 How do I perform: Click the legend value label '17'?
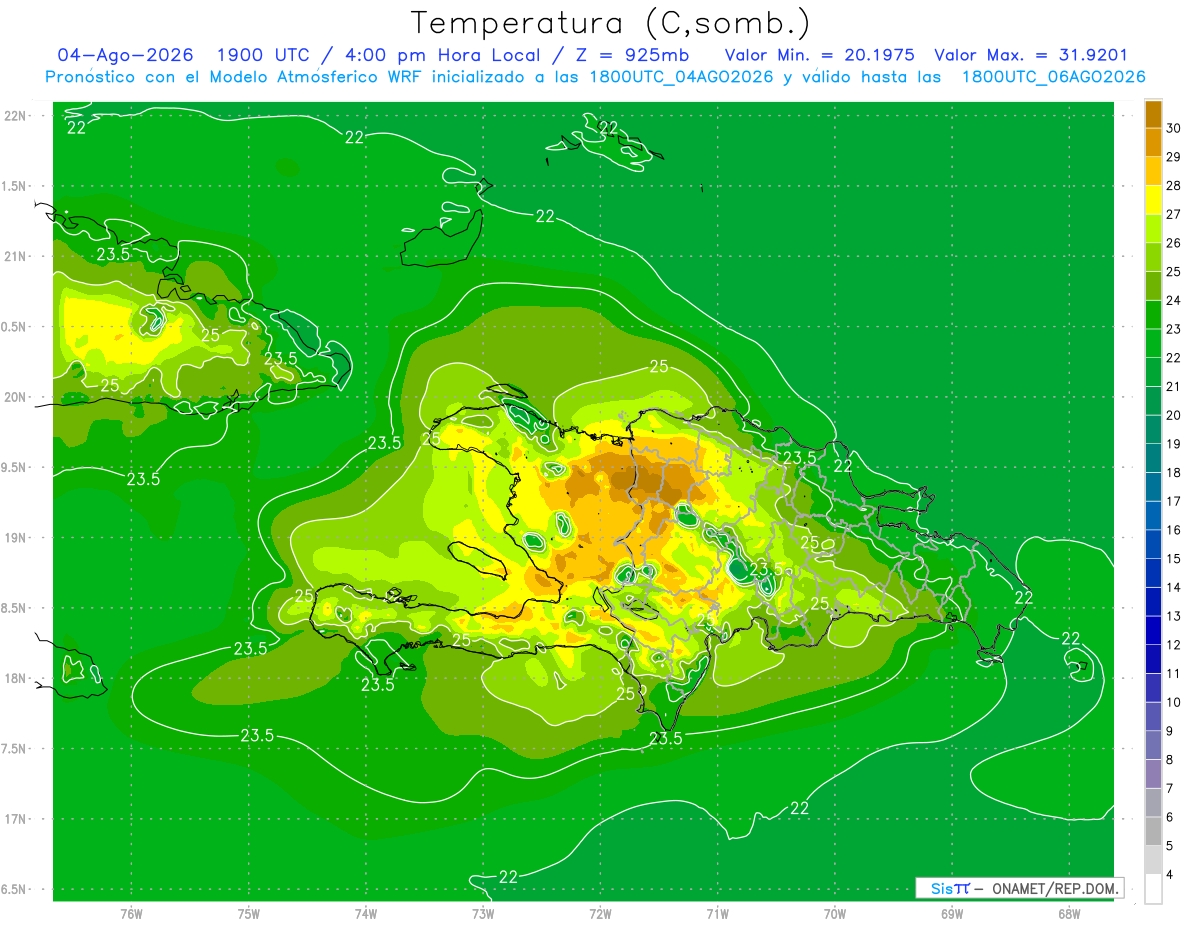coord(1175,502)
